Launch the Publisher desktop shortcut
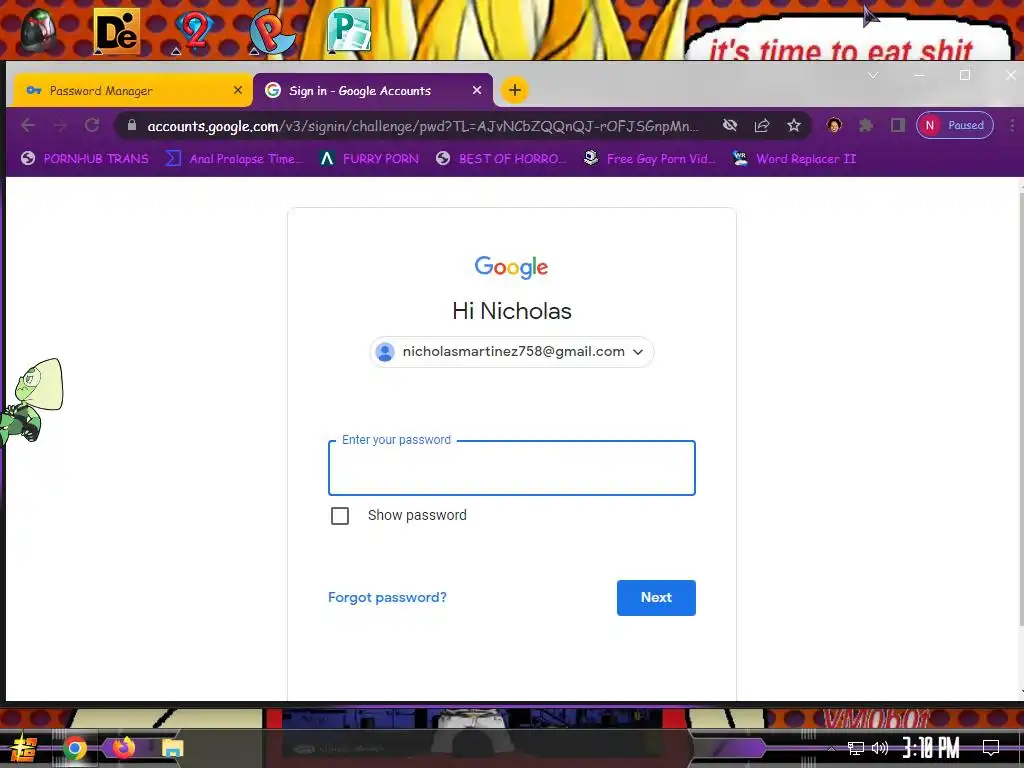 349,30
